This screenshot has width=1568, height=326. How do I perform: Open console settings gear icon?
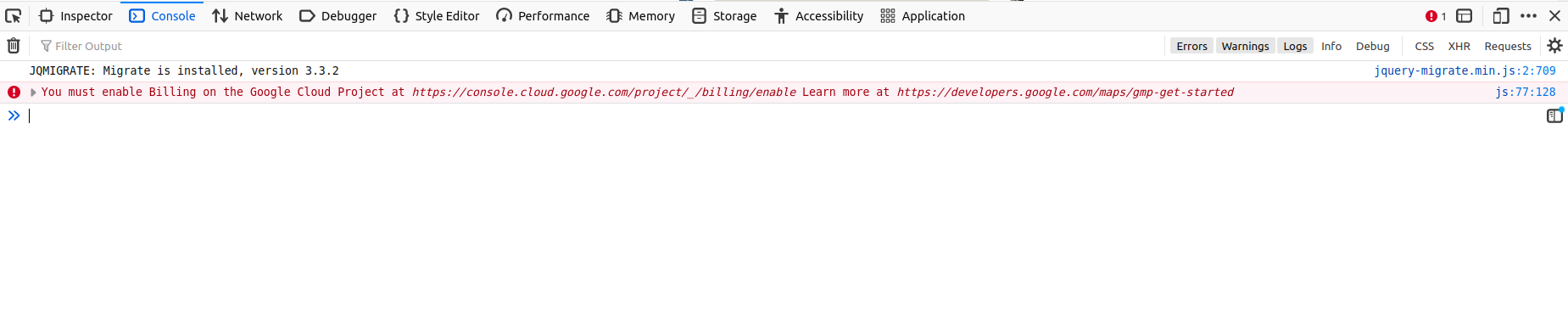coord(1554,46)
